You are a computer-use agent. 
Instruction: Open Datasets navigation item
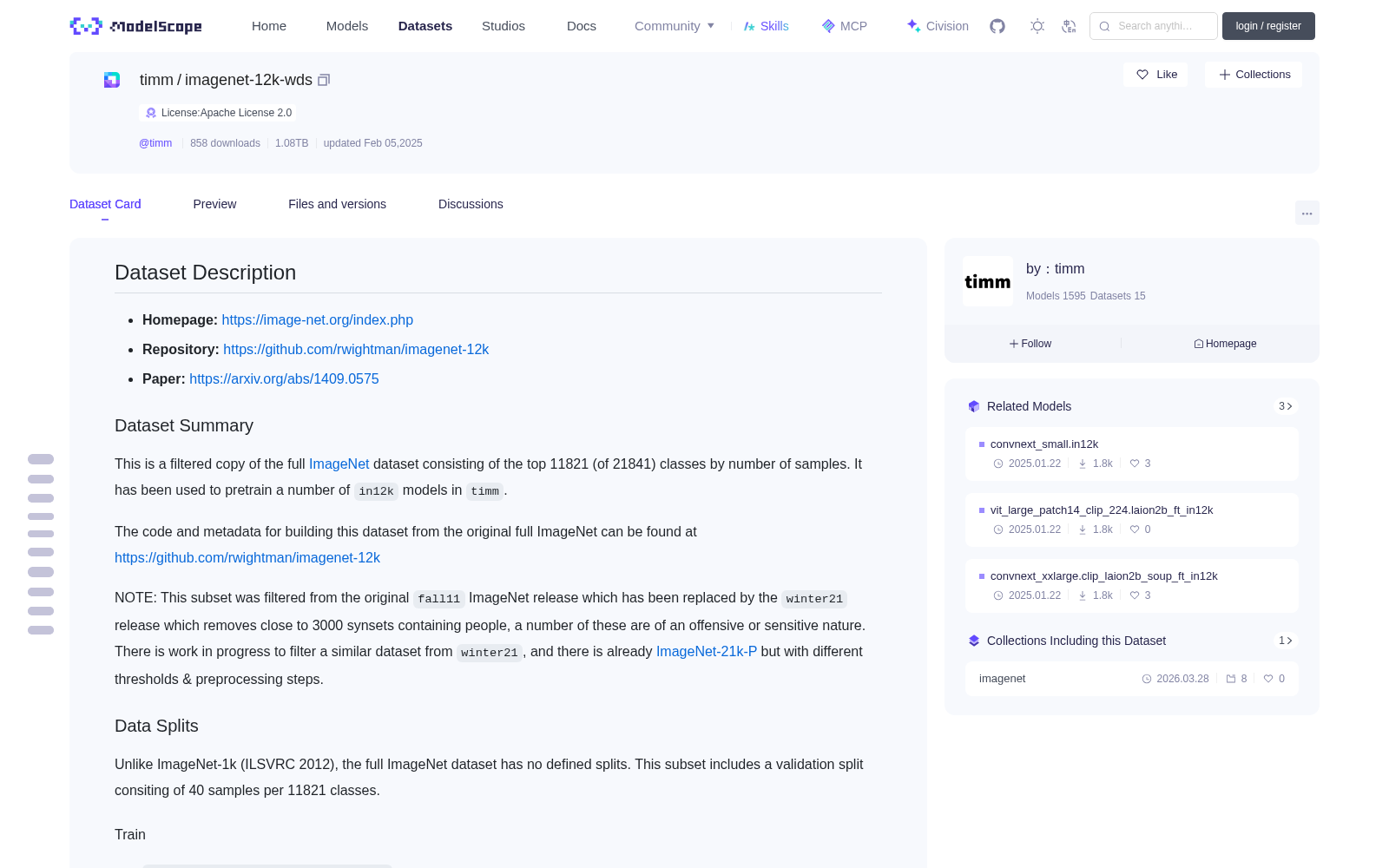click(x=425, y=26)
